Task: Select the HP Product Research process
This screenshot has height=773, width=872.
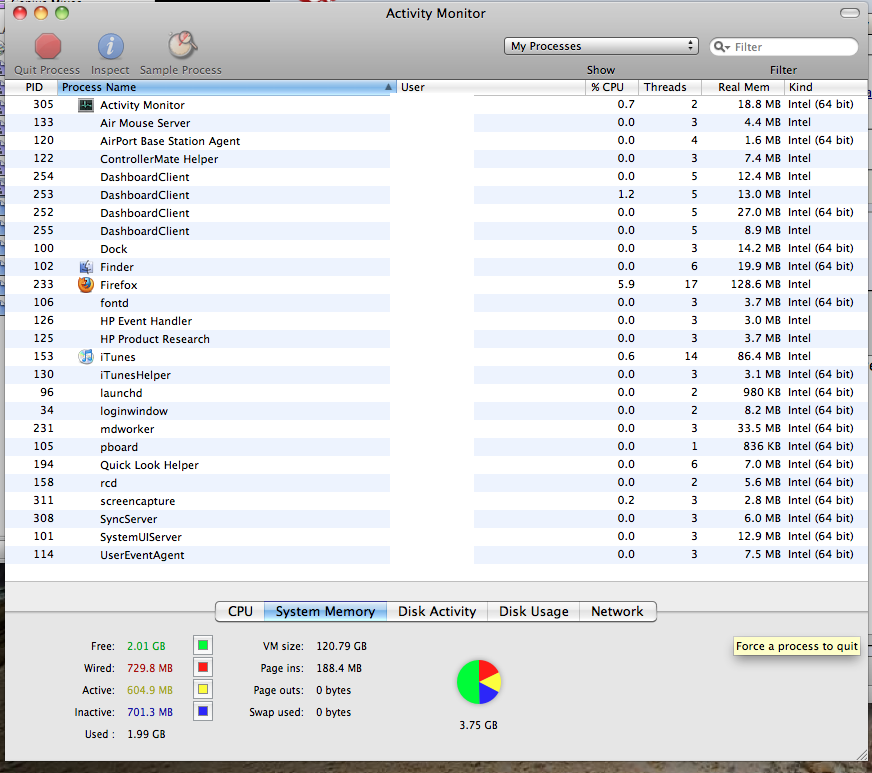Action: coord(436,339)
